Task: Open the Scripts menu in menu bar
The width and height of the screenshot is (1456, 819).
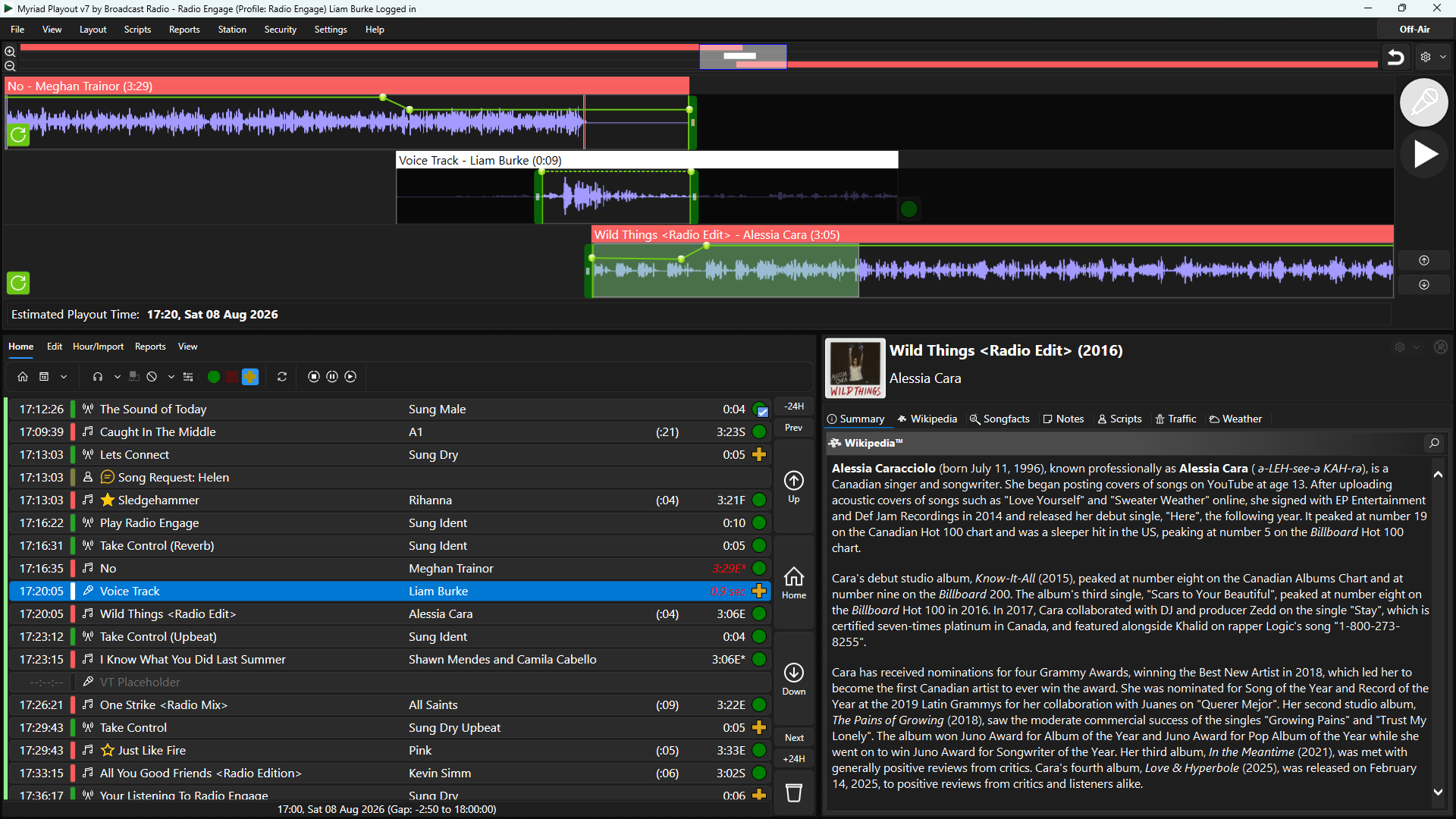Action: tap(137, 30)
